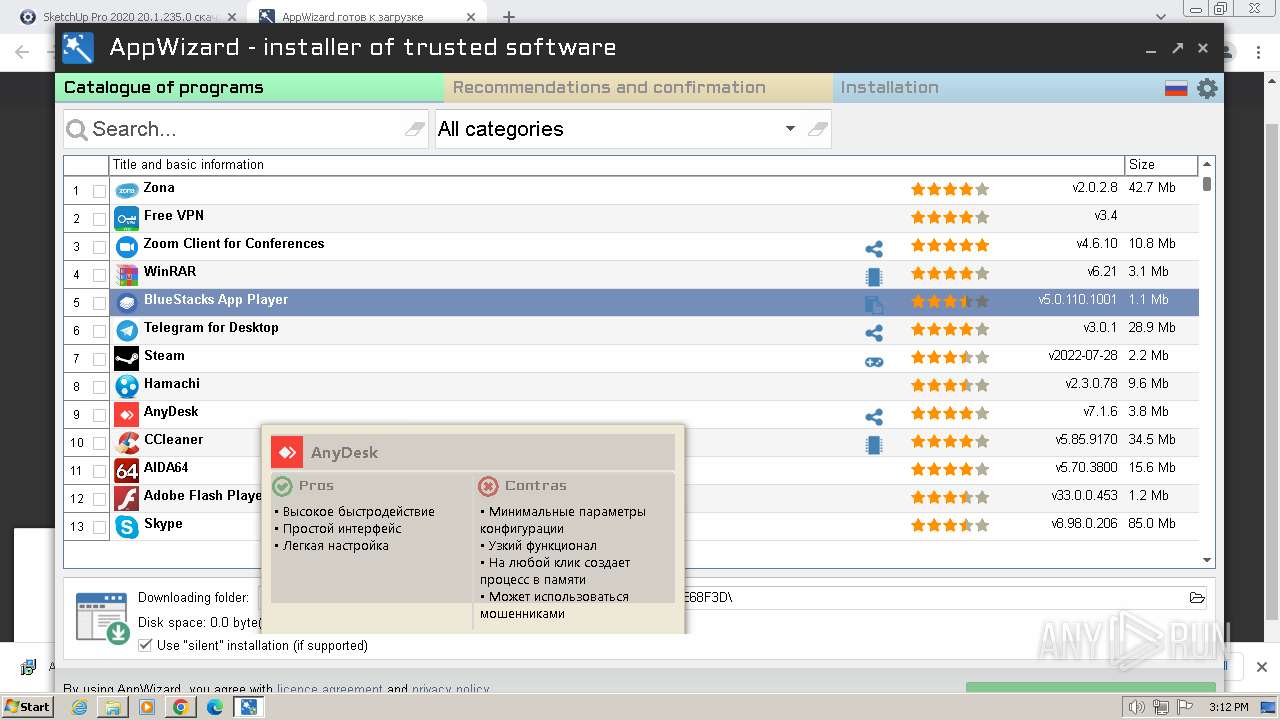
Task: Click the CCleaner icon
Action: coord(127,442)
